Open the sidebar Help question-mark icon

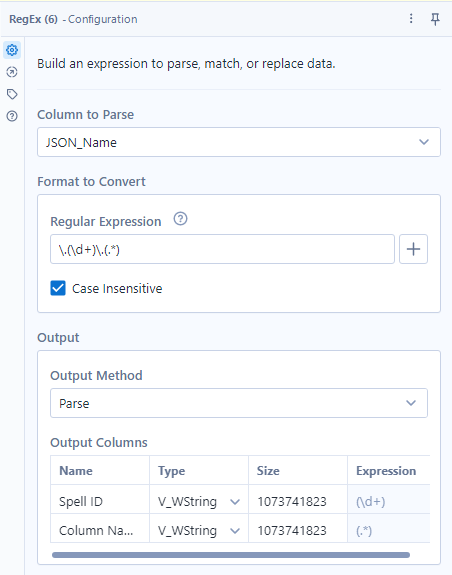tap(12, 116)
